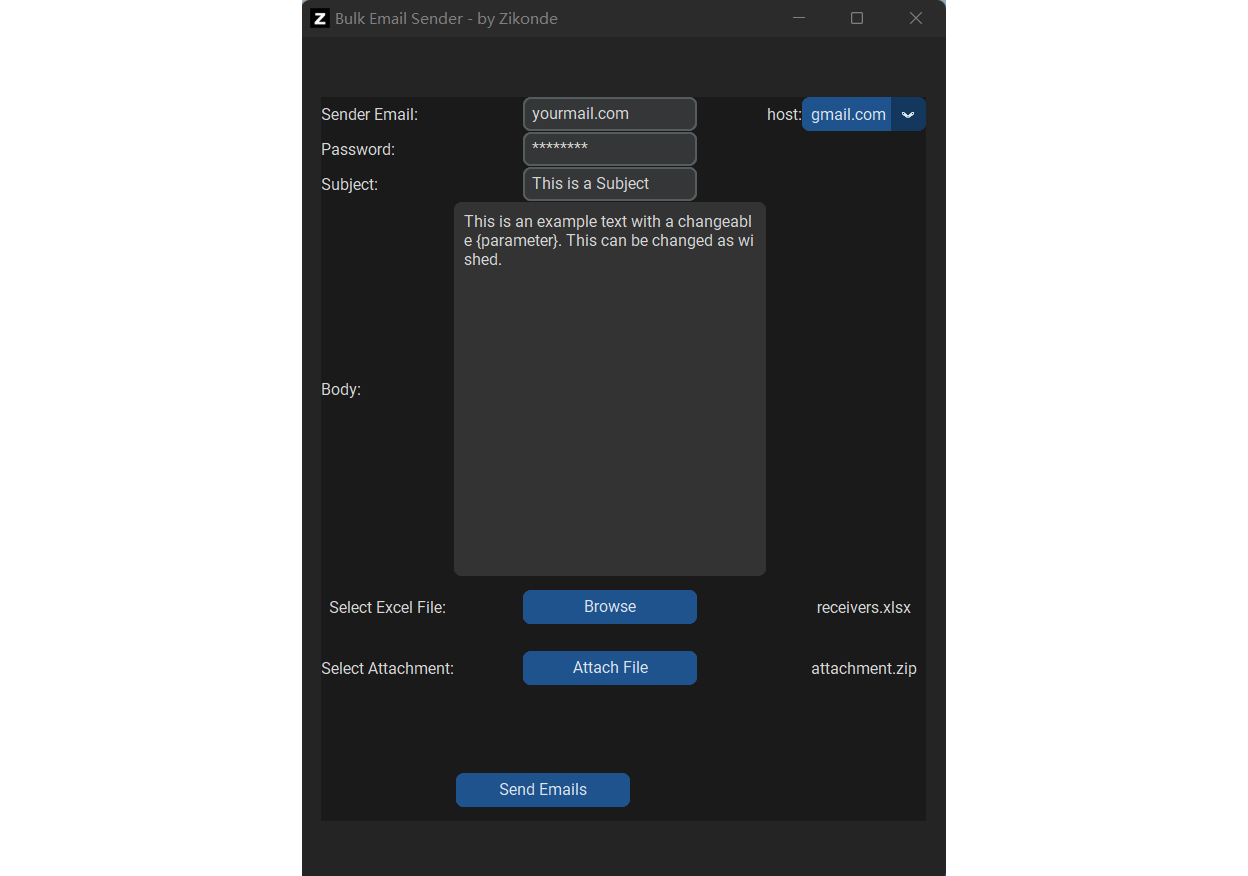1248x876 pixels.
Task: Click the 'Select Excel File:' label
Action: (387, 607)
